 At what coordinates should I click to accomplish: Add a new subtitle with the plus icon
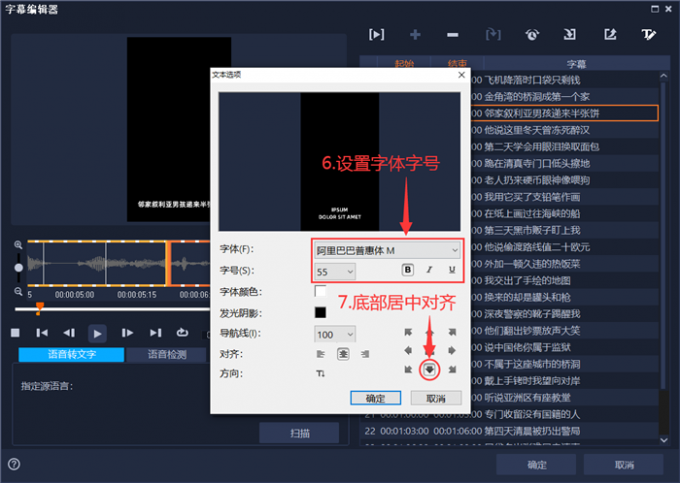coord(415,34)
